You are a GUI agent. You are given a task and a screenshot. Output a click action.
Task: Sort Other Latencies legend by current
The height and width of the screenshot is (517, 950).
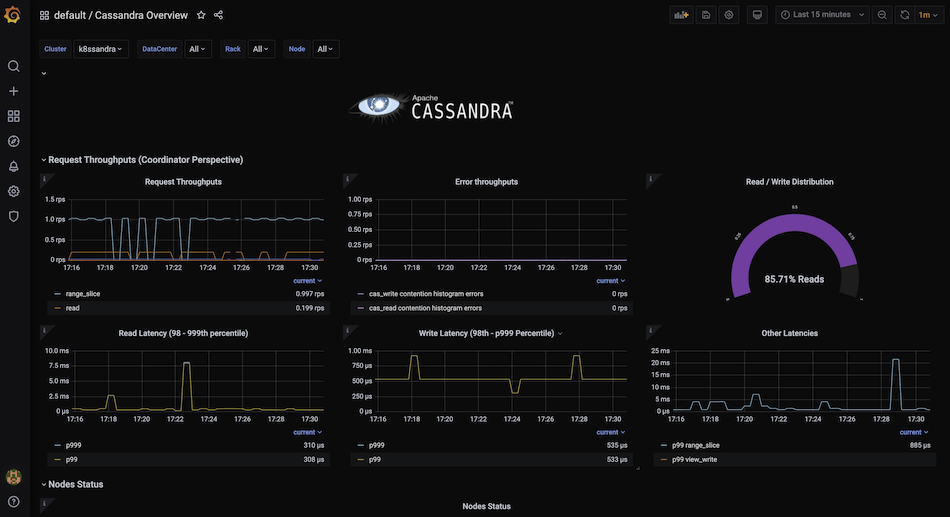pyautogui.click(x=914, y=433)
